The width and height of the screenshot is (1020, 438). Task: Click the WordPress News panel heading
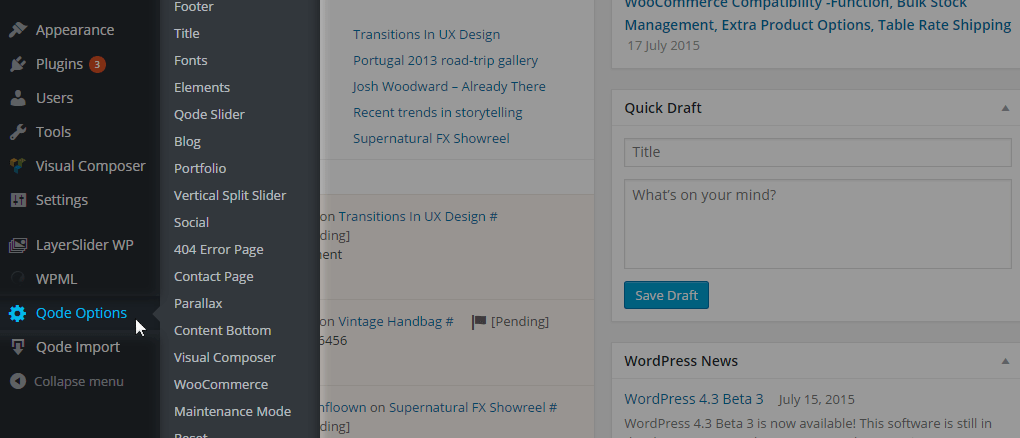[x=681, y=361]
